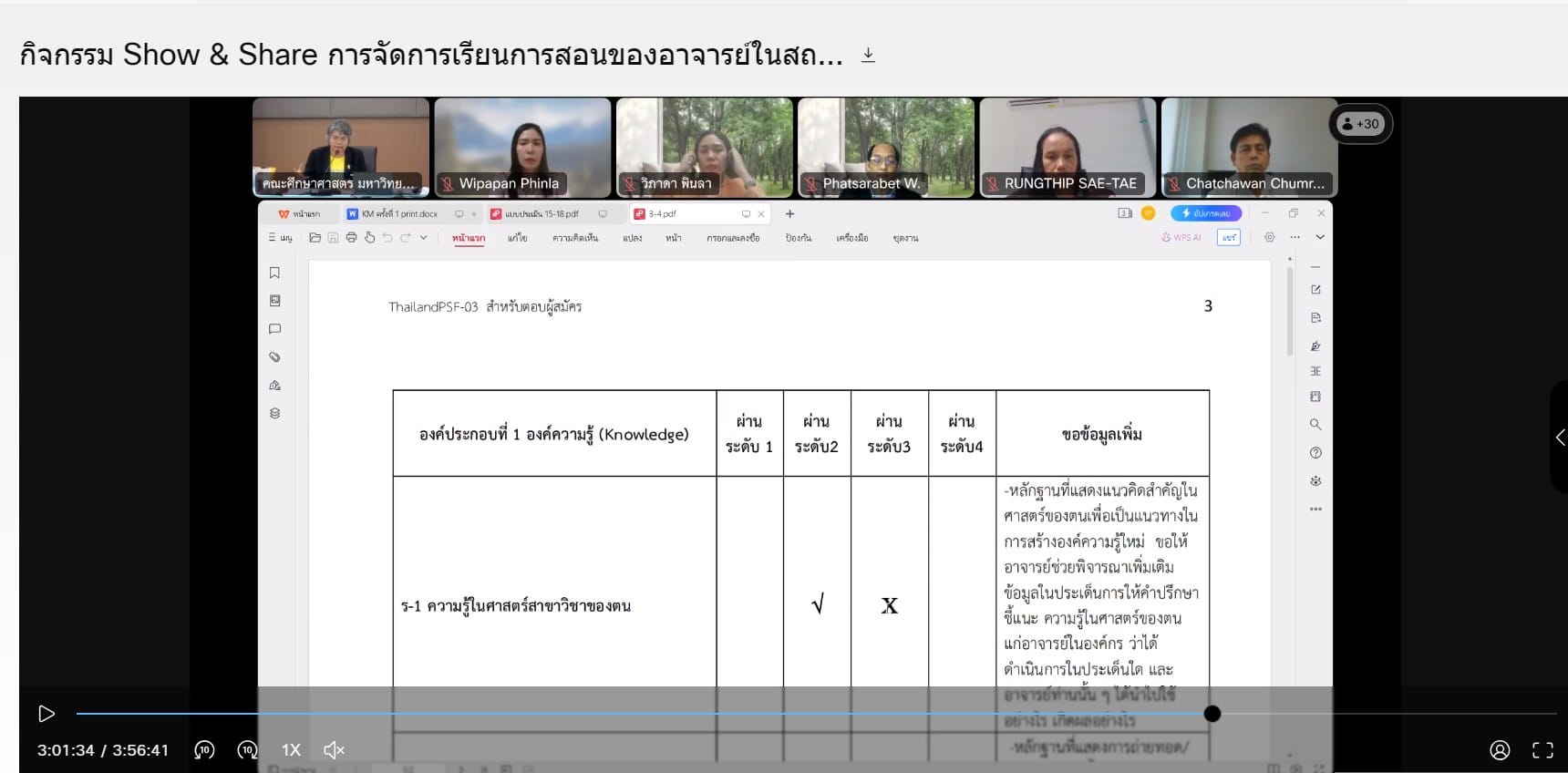The height and width of the screenshot is (773, 1568).
Task: Change the 1X playback speed
Action: coord(291,750)
